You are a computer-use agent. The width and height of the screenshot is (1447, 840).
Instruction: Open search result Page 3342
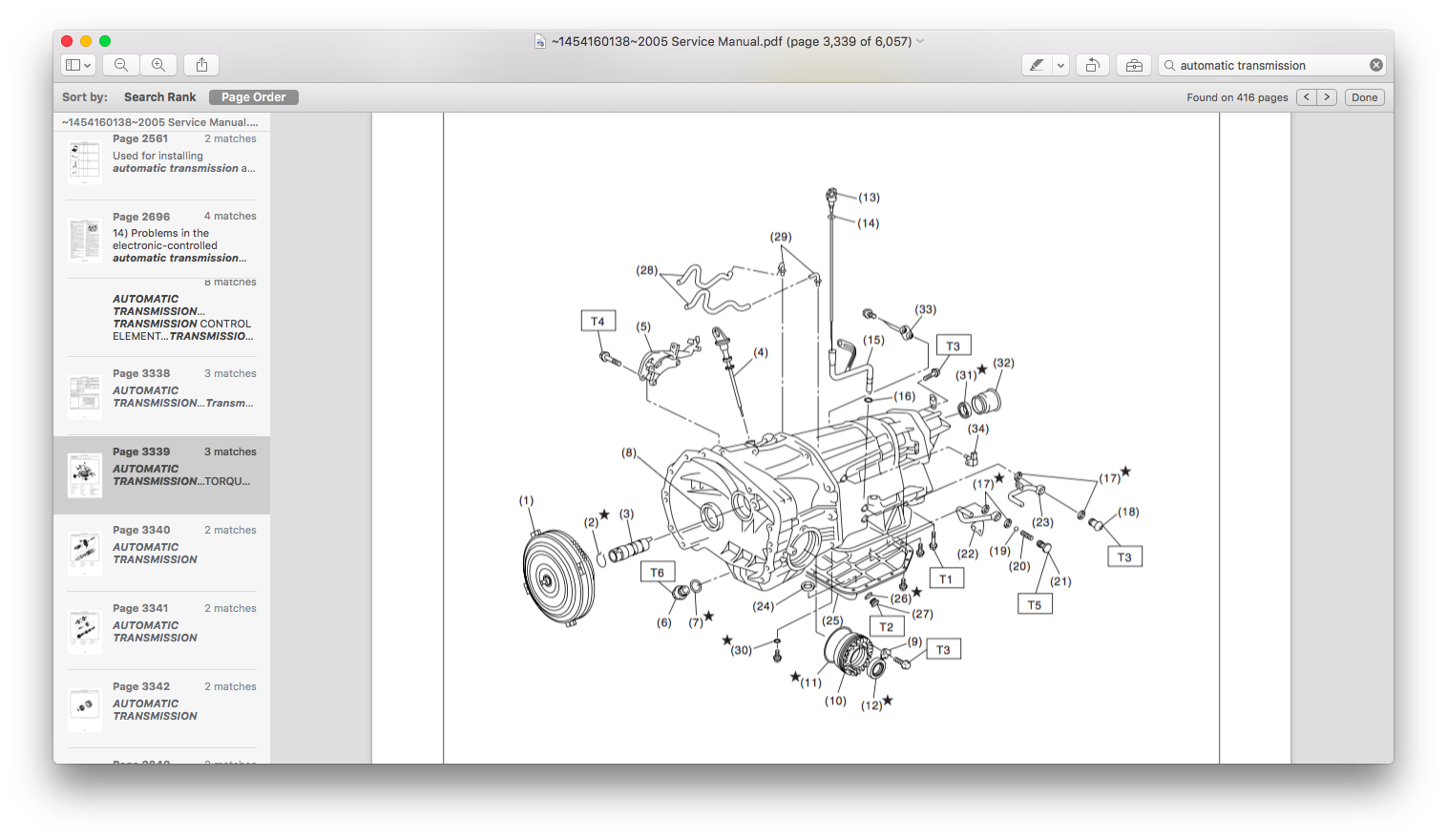(x=161, y=708)
